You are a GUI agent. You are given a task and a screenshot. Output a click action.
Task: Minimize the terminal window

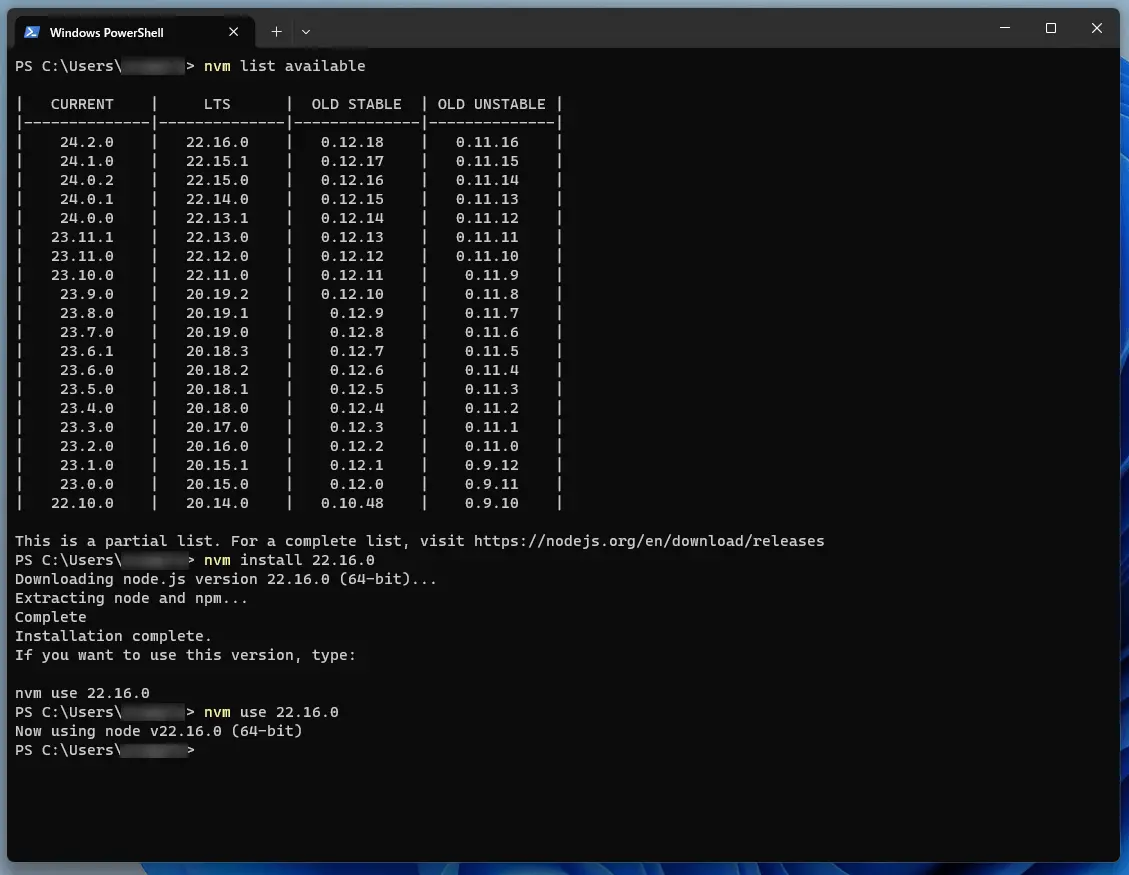[x=1005, y=28]
